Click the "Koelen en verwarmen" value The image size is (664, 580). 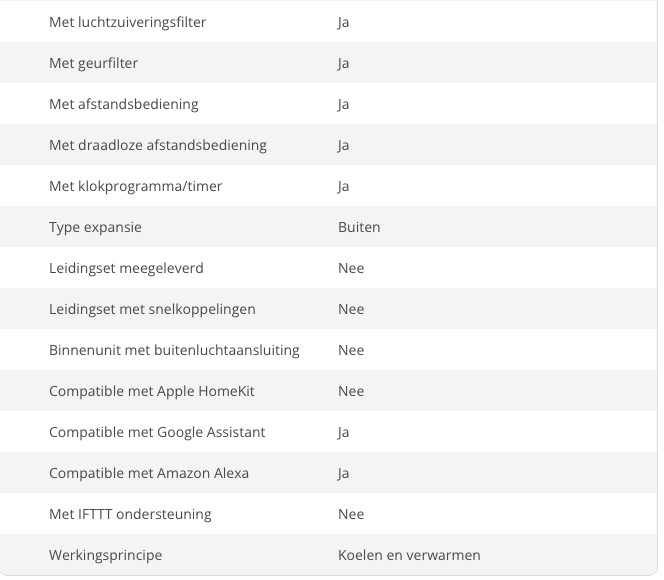(x=409, y=555)
